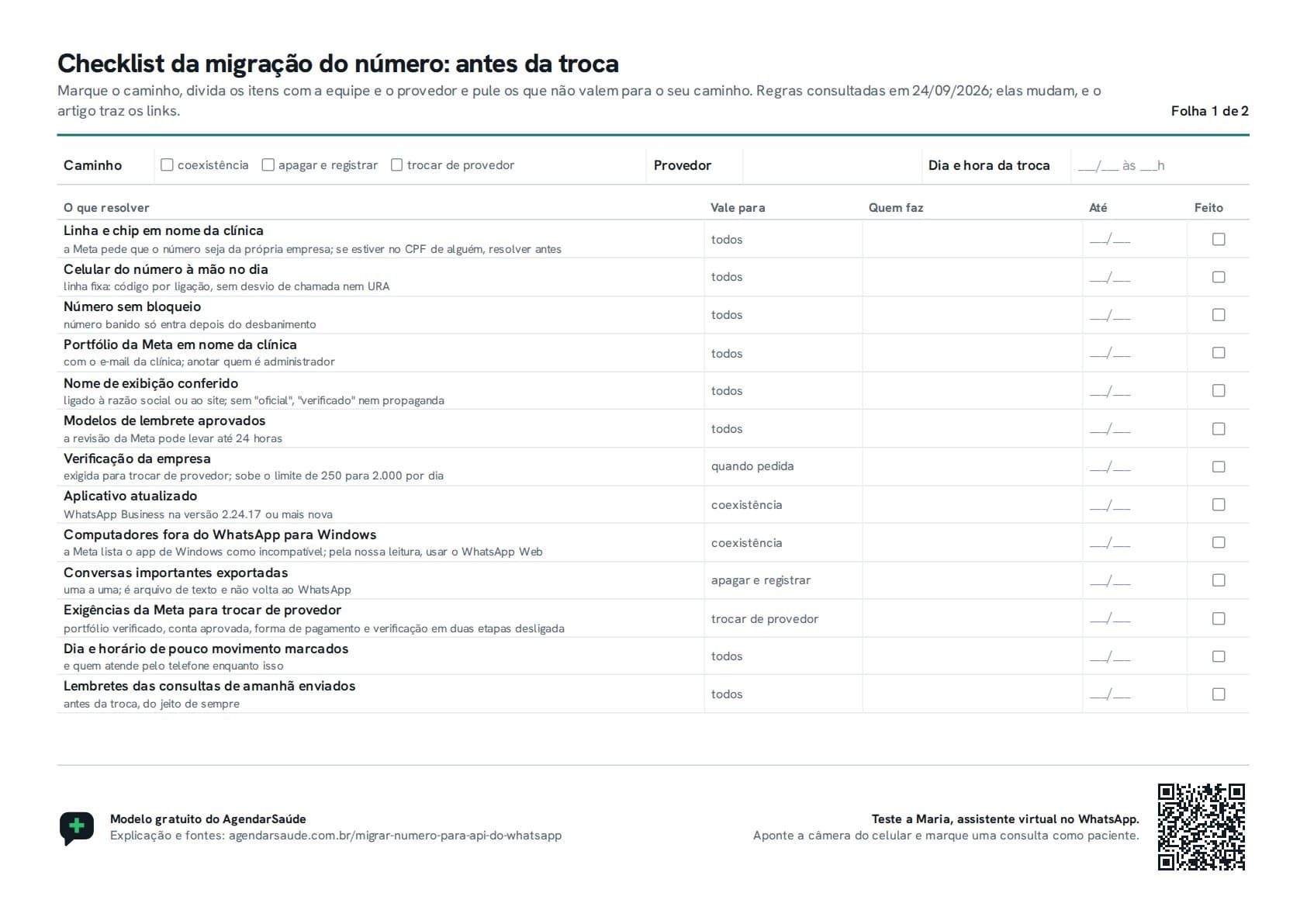1307x924 pixels.
Task: Click 'Nome de exibição conferido' item title
Action: tap(150, 382)
